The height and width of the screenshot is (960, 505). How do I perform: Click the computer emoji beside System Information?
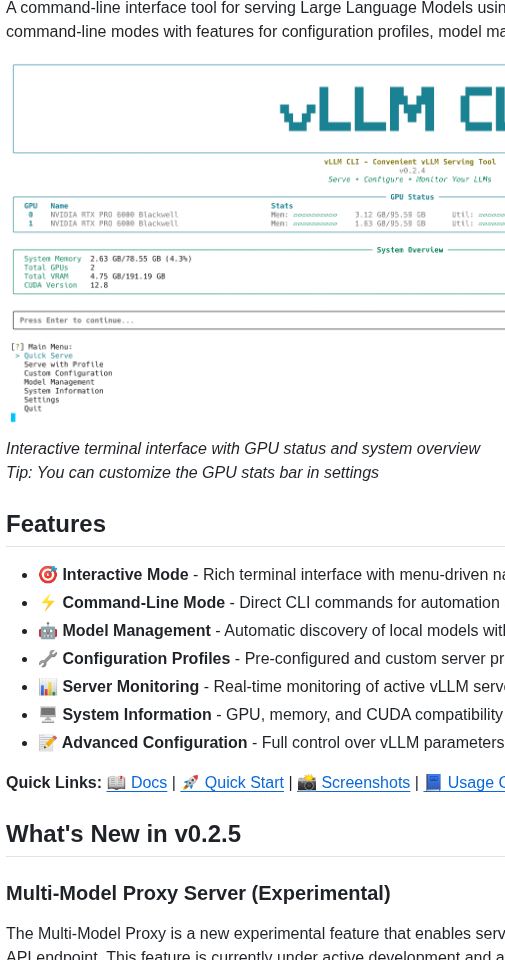pos(48,714)
